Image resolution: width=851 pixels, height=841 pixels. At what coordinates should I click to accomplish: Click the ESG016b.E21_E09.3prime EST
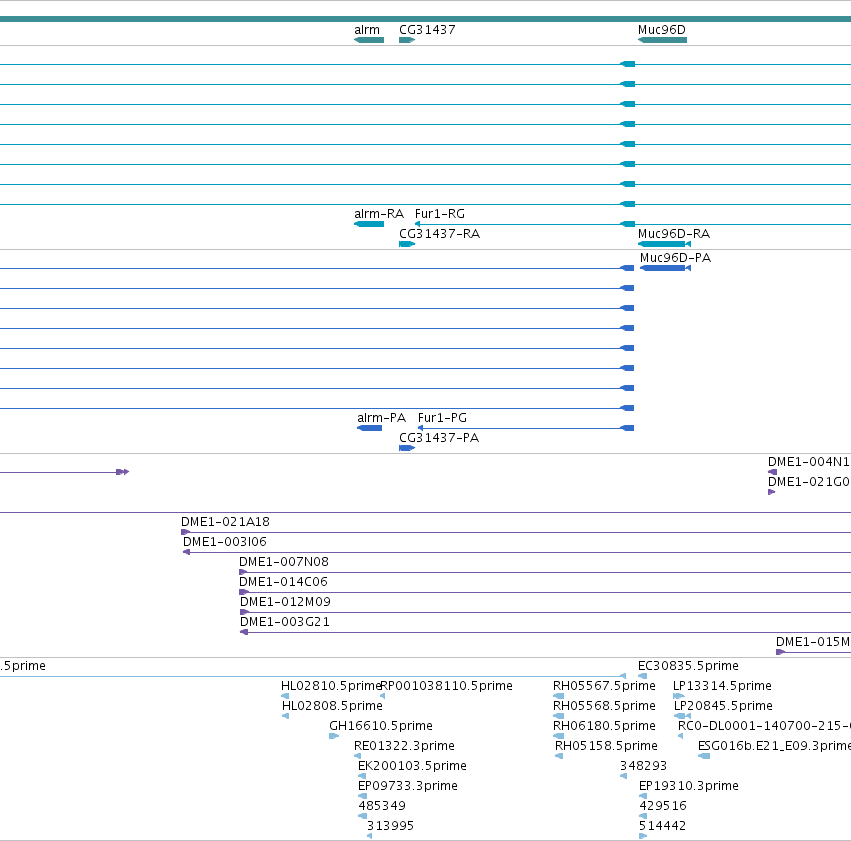tap(704, 756)
